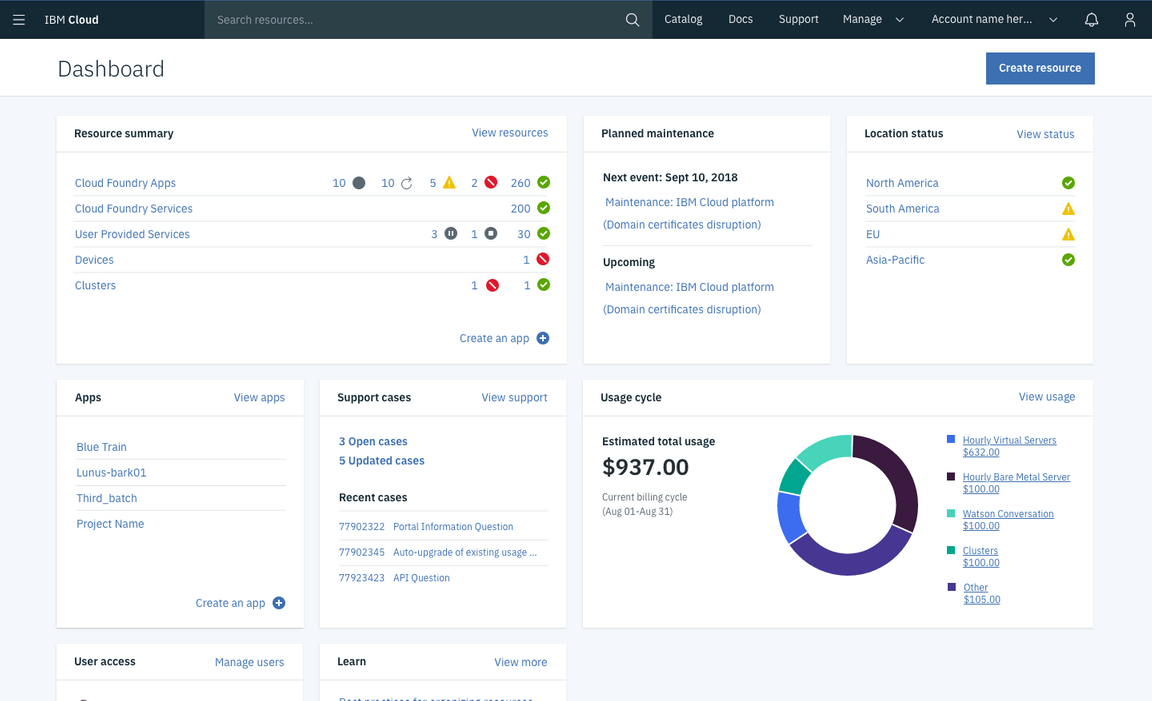Click the warning icon next to Cloud Foundry Apps
The height and width of the screenshot is (701, 1152).
(450, 183)
